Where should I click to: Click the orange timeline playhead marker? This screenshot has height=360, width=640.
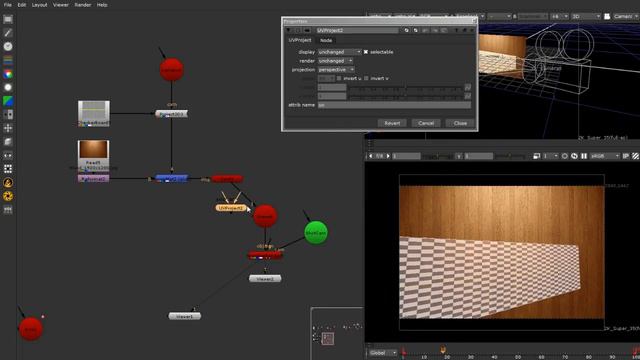(443, 349)
